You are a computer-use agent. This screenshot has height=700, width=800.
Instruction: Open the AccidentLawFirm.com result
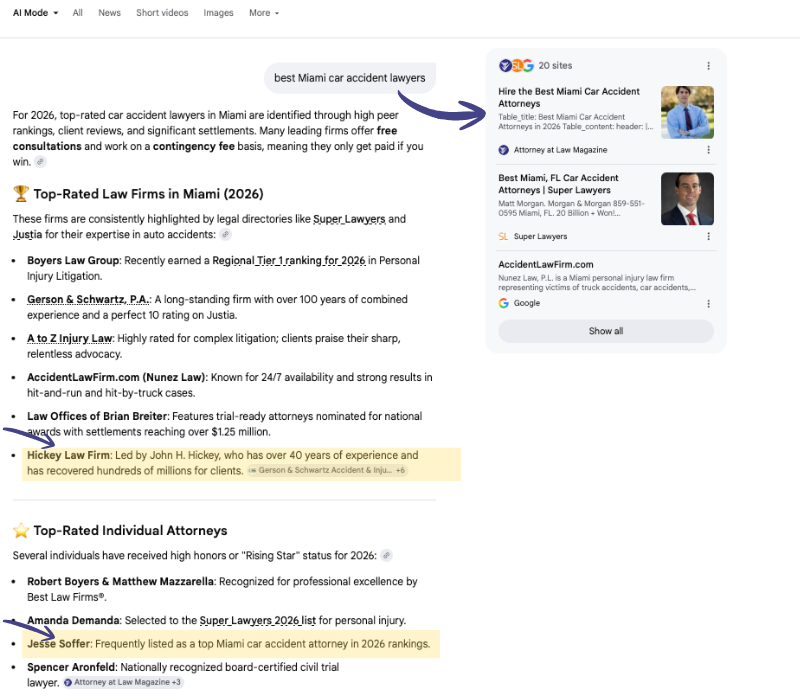click(x=546, y=265)
